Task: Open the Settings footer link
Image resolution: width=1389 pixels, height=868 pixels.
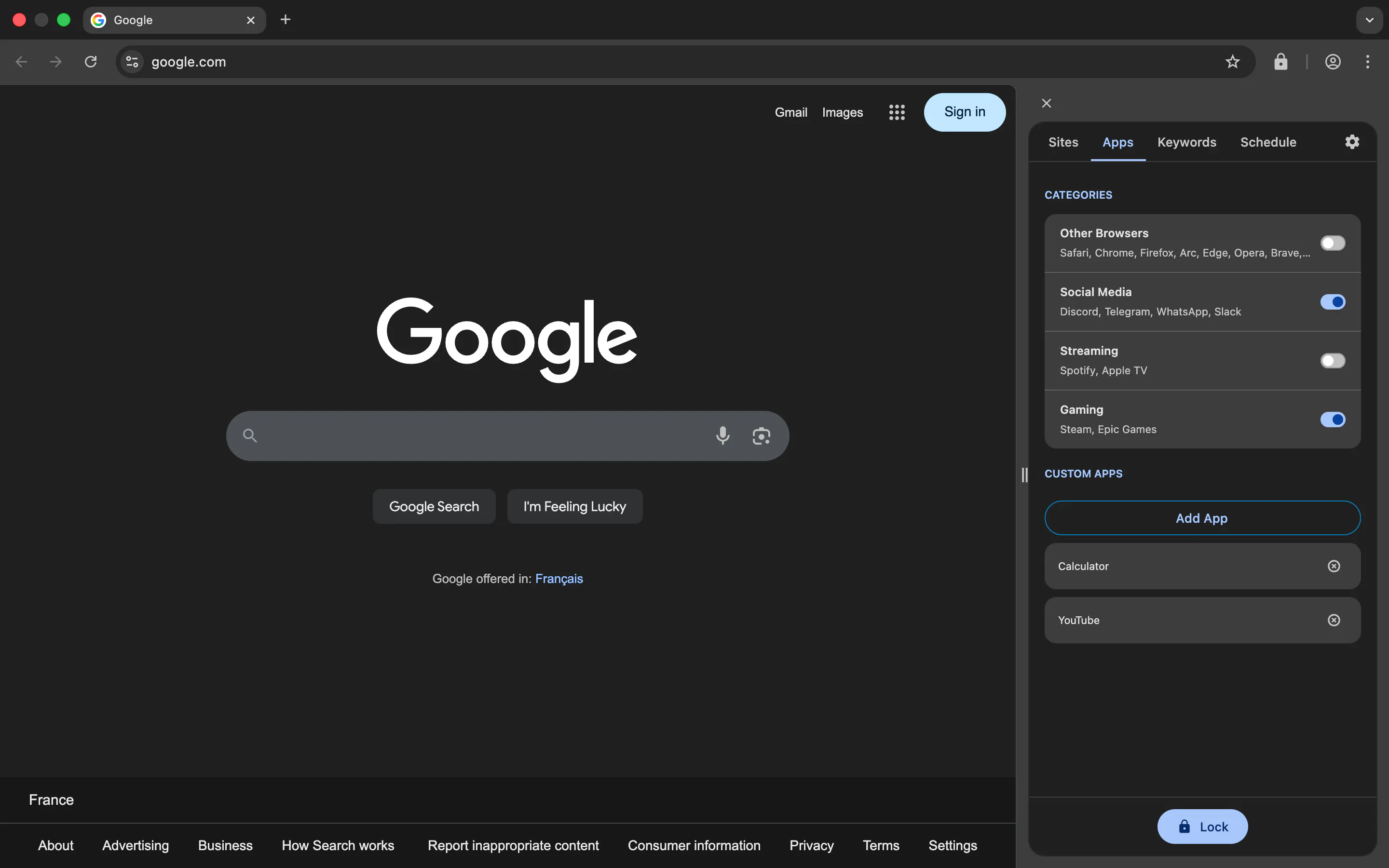Action: pyautogui.click(x=953, y=846)
